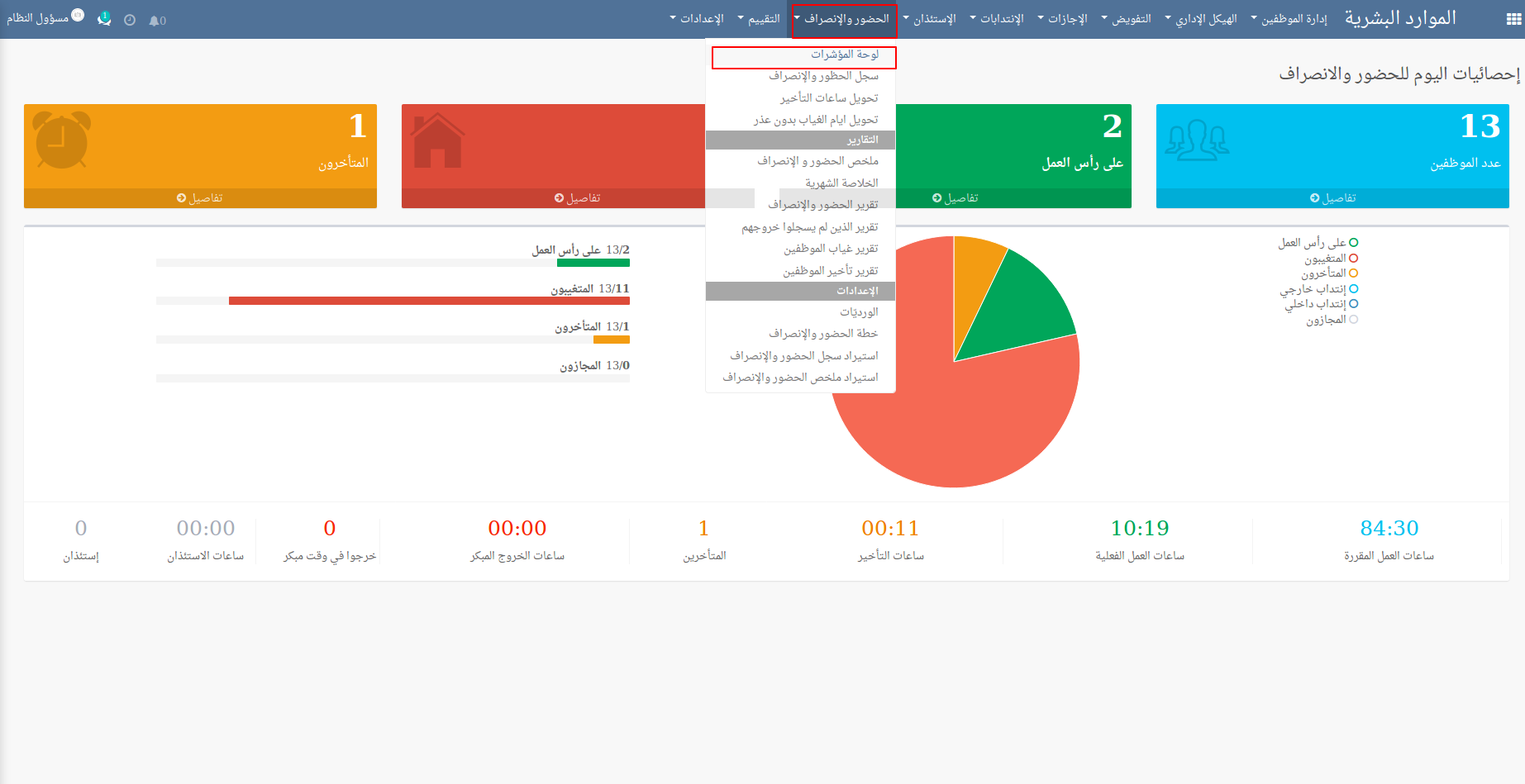This screenshot has height=784, width=1525.
Task: Open the 'إدارة الموظفين' dropdown
Action: click(x=1289, y=19)
